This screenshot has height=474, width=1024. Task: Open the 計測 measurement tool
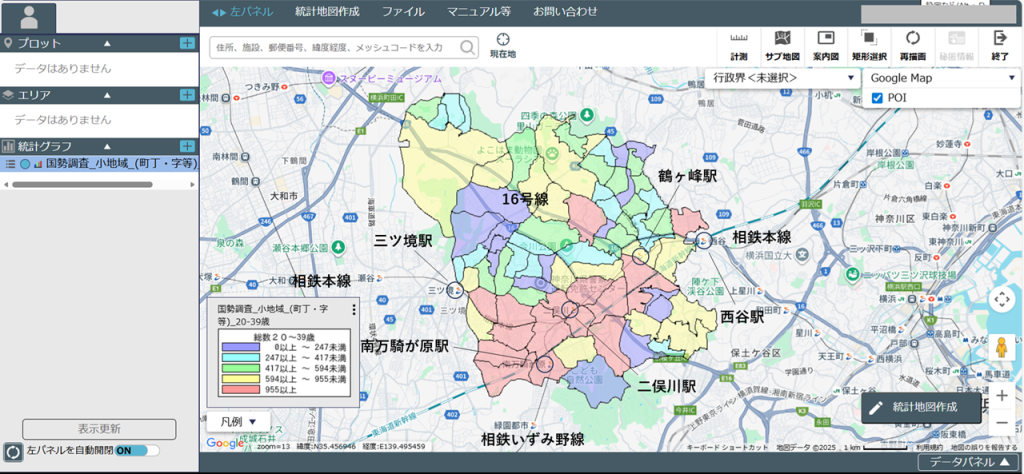point(739,46)
